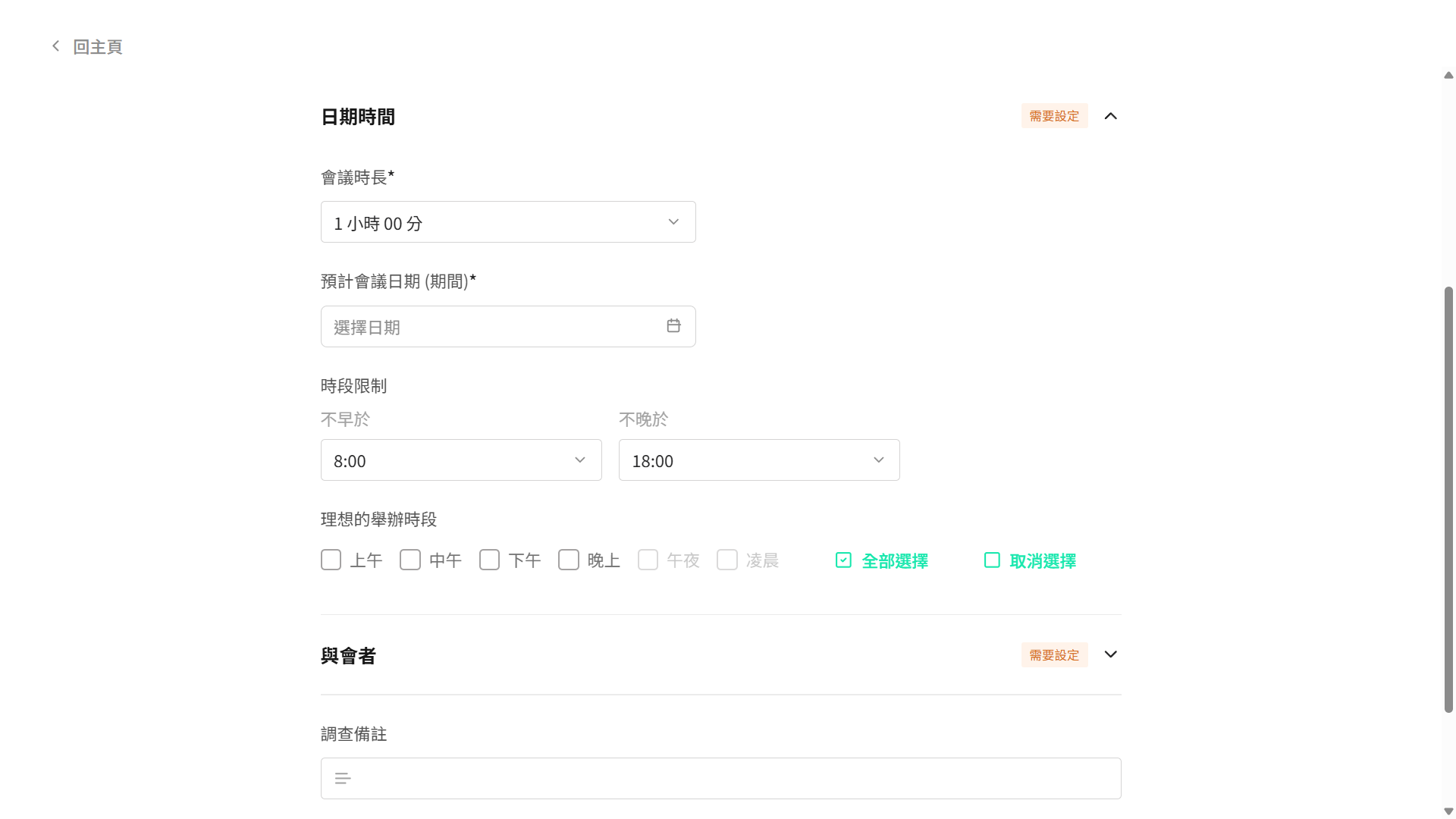Viewport: 1456px width, 819px height.
Task: Open the 會議時長 dropdown
Action: (508, 222)
